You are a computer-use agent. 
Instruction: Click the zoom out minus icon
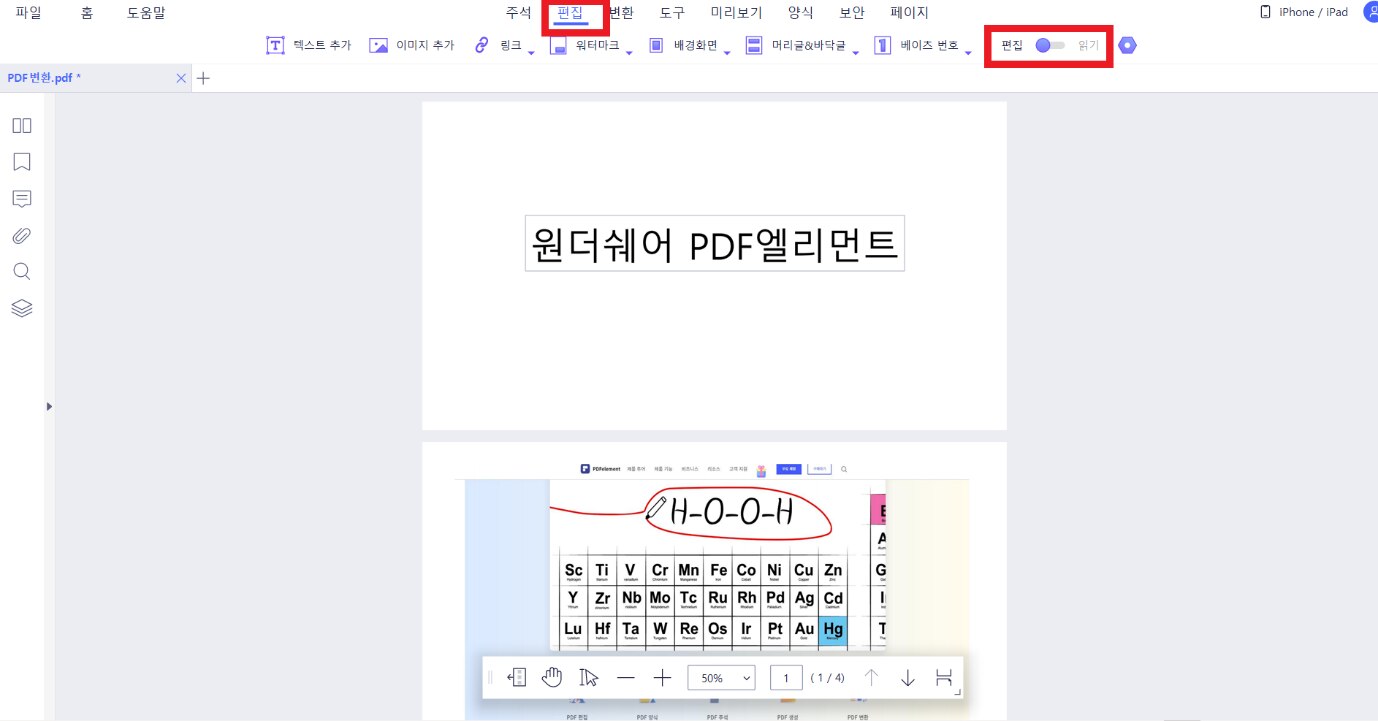(626, 677)
